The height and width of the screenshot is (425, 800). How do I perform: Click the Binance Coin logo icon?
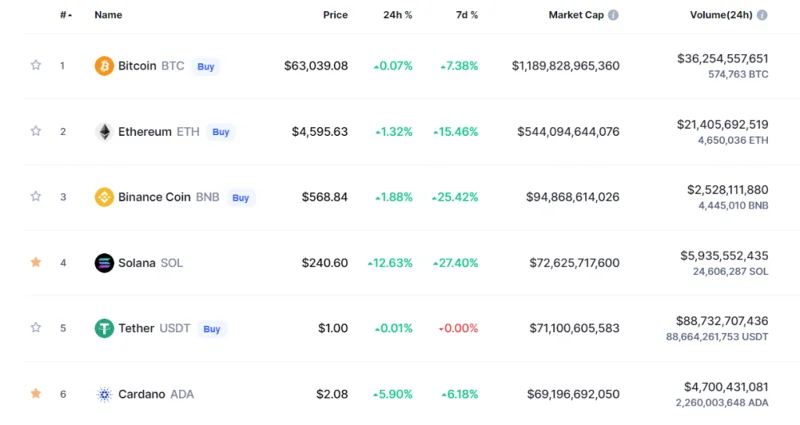pyautogui.click(x=104, y=197)
